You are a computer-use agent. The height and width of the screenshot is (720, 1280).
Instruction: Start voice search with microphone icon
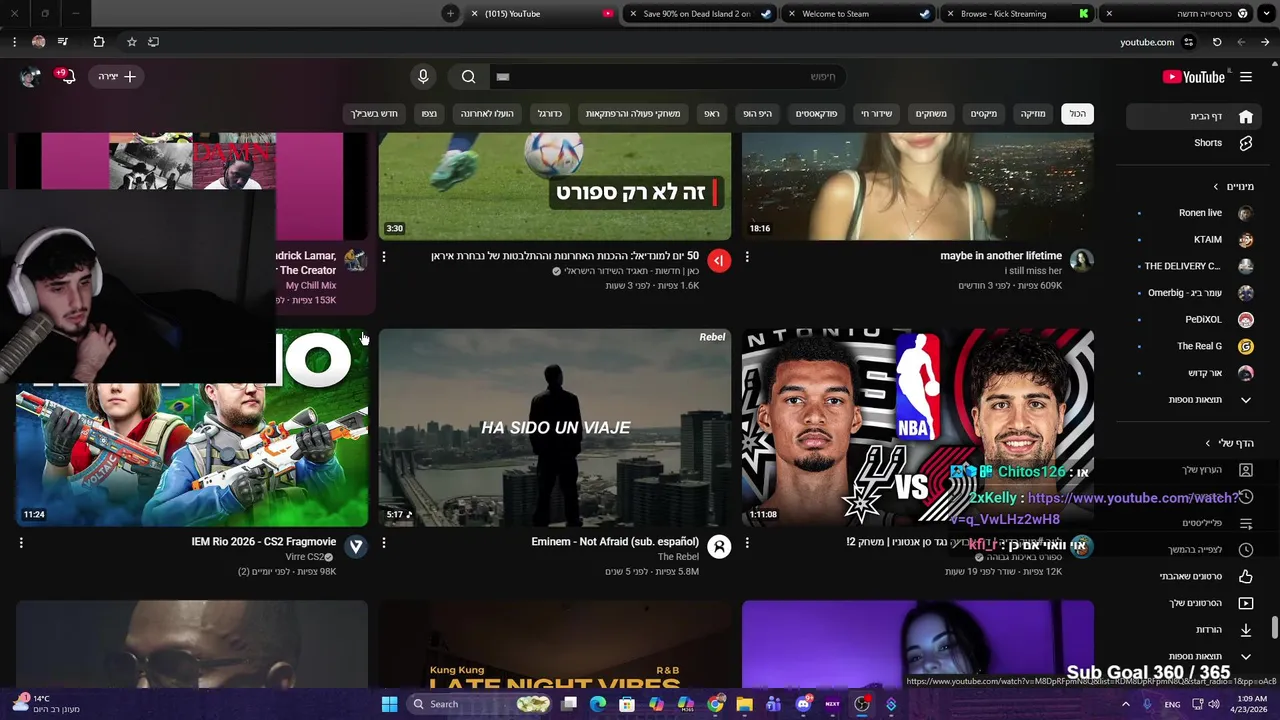pyautogui.click(x=423, y=77)
